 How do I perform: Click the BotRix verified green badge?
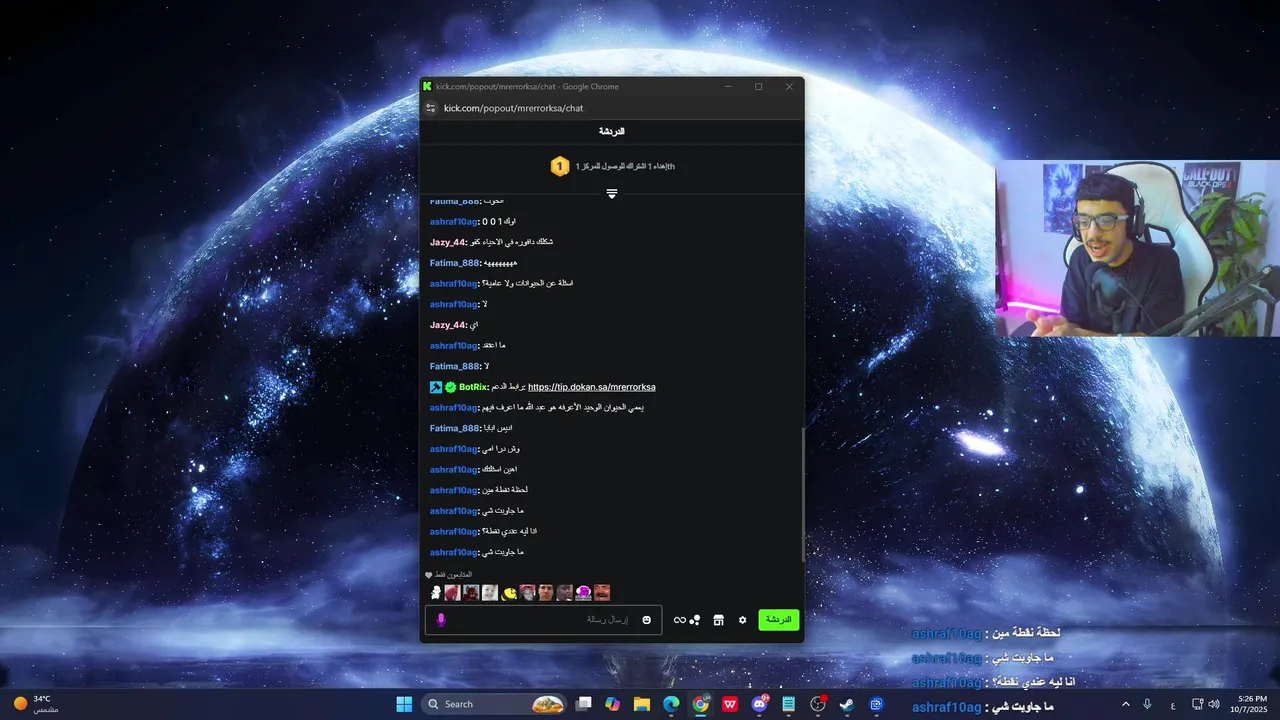[x=451, y=387]
